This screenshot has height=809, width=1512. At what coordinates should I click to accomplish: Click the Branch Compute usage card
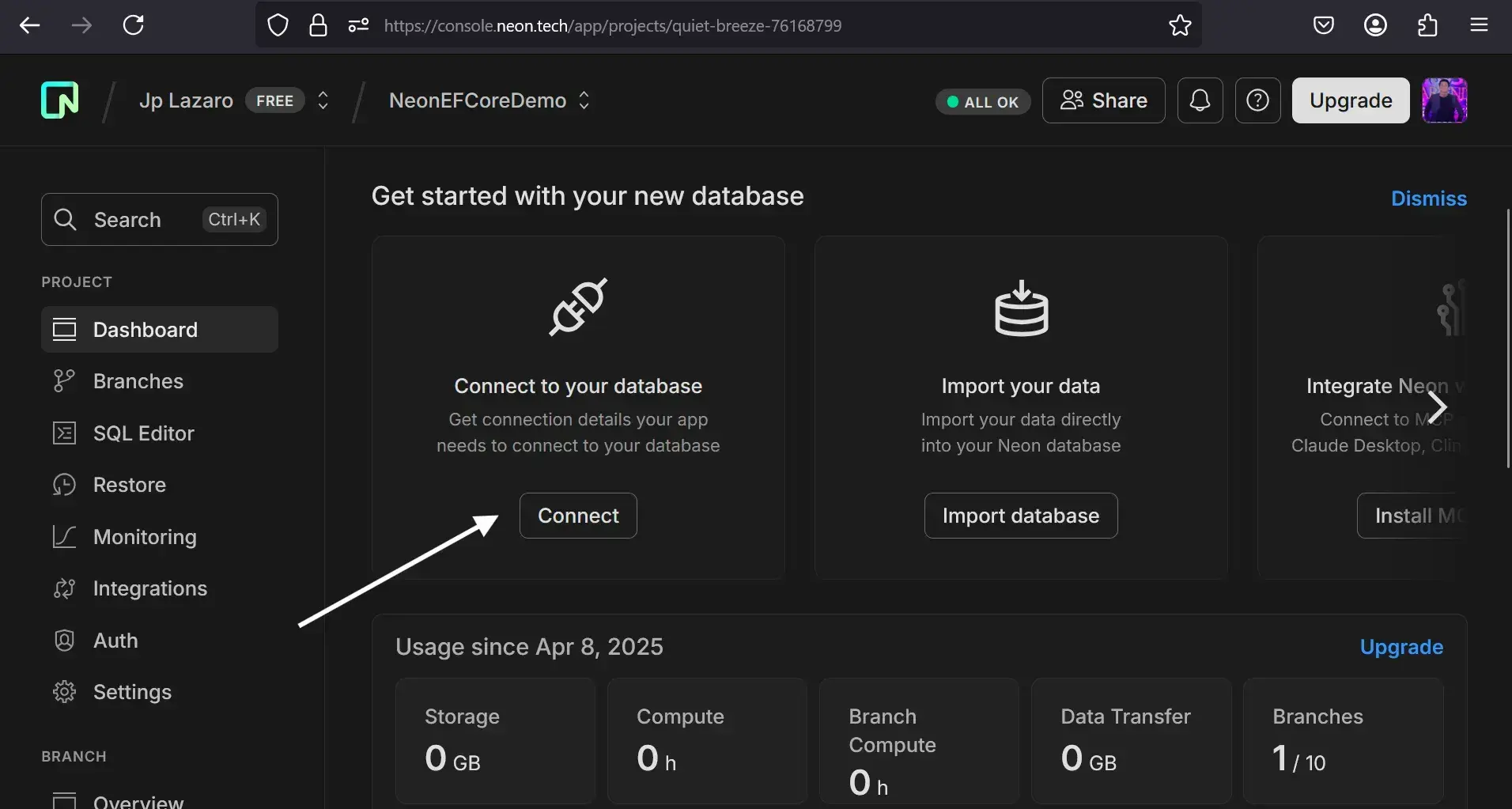919,741
